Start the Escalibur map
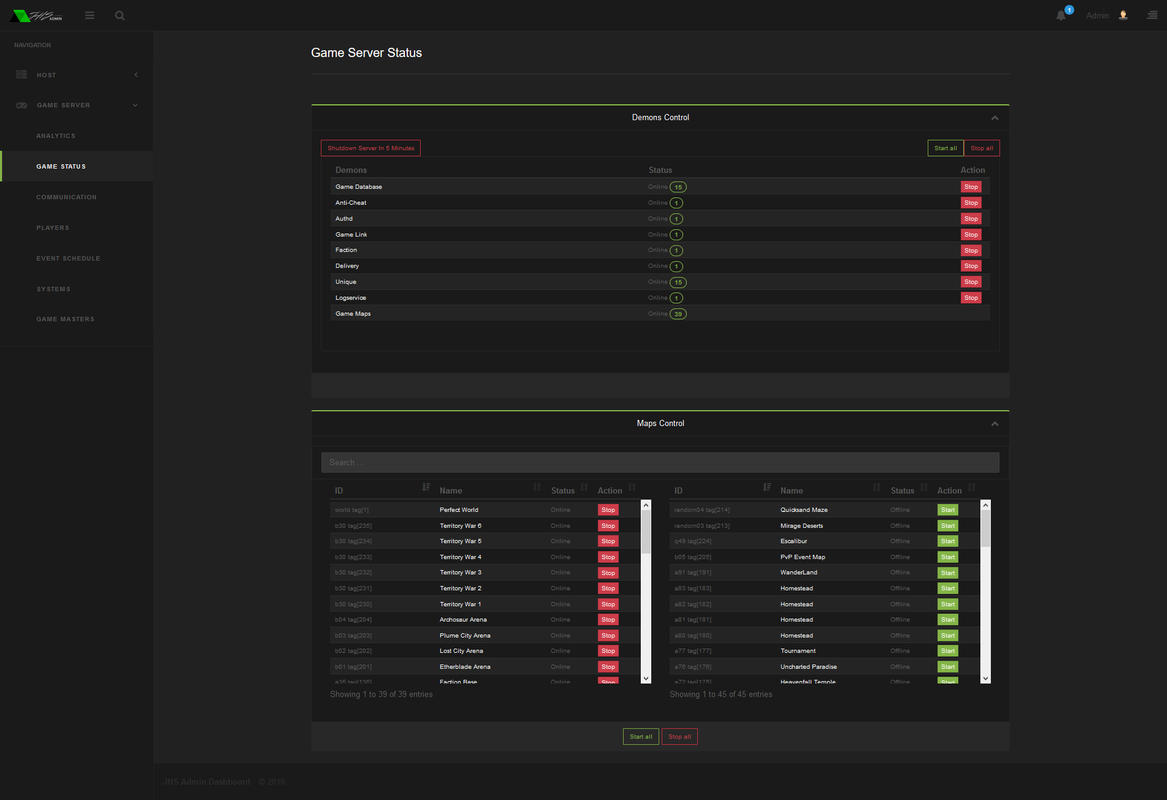 [947, 541]
